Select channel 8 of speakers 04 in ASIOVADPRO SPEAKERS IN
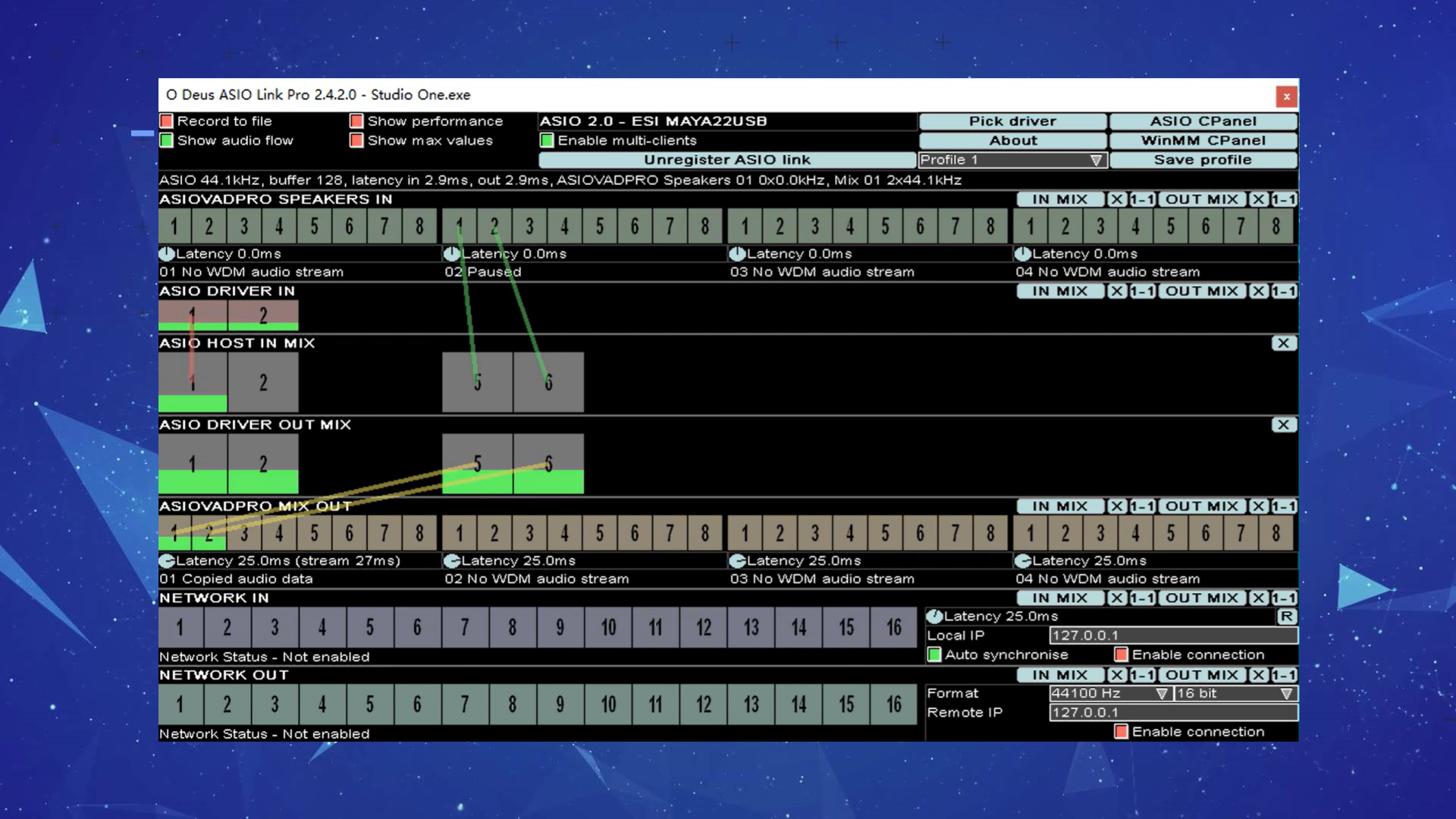1456x819 pixels. 1276,226
